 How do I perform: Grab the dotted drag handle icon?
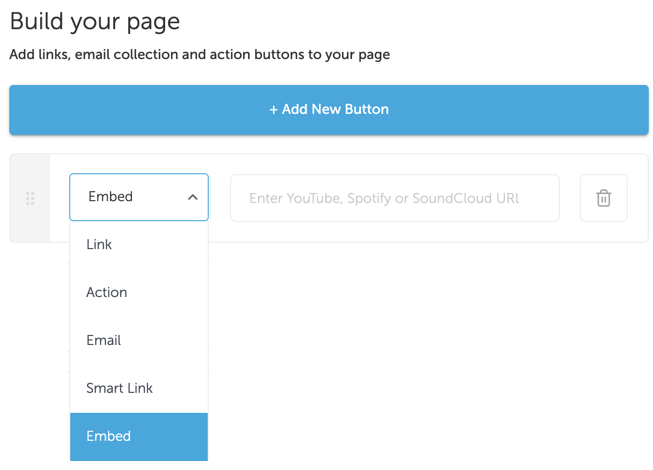(x=30, y=199)
